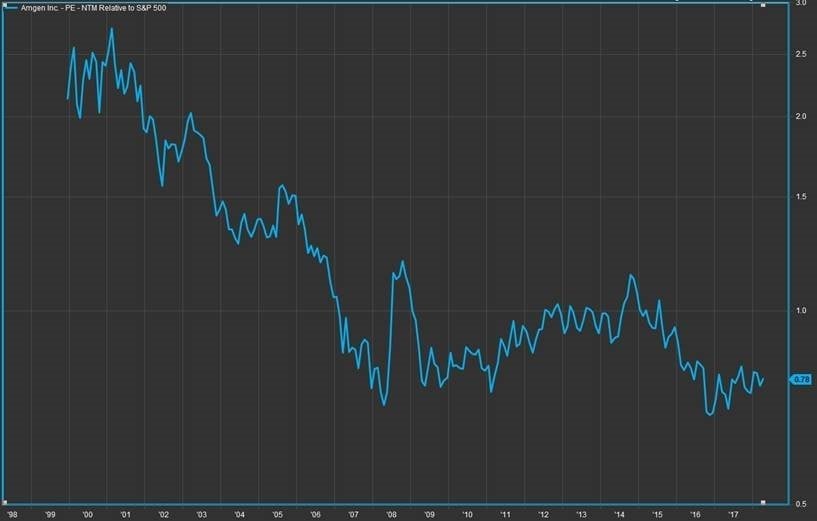Viewport: 817px width, 521px height.
Task: Click the 2.0 y-axis label
Action: click(800, 117)
